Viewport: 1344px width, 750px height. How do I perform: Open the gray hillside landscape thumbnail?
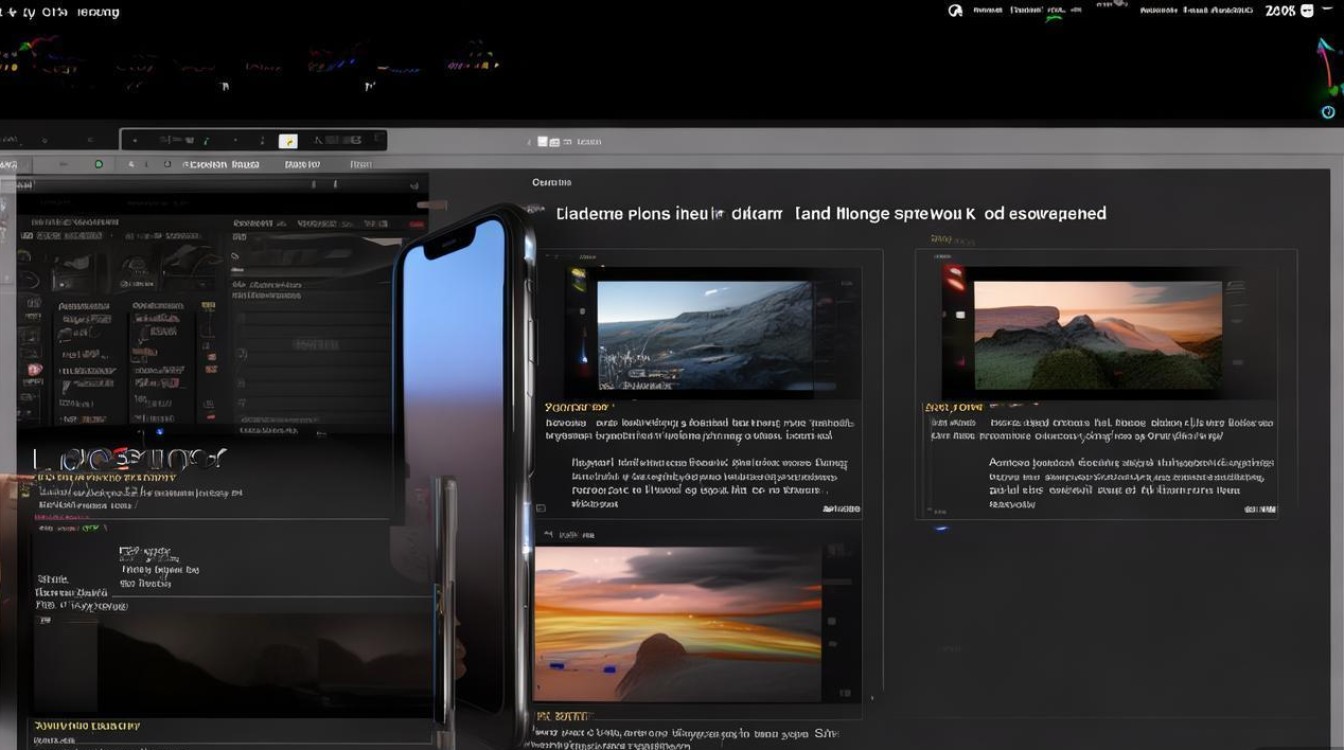[704, 335]
